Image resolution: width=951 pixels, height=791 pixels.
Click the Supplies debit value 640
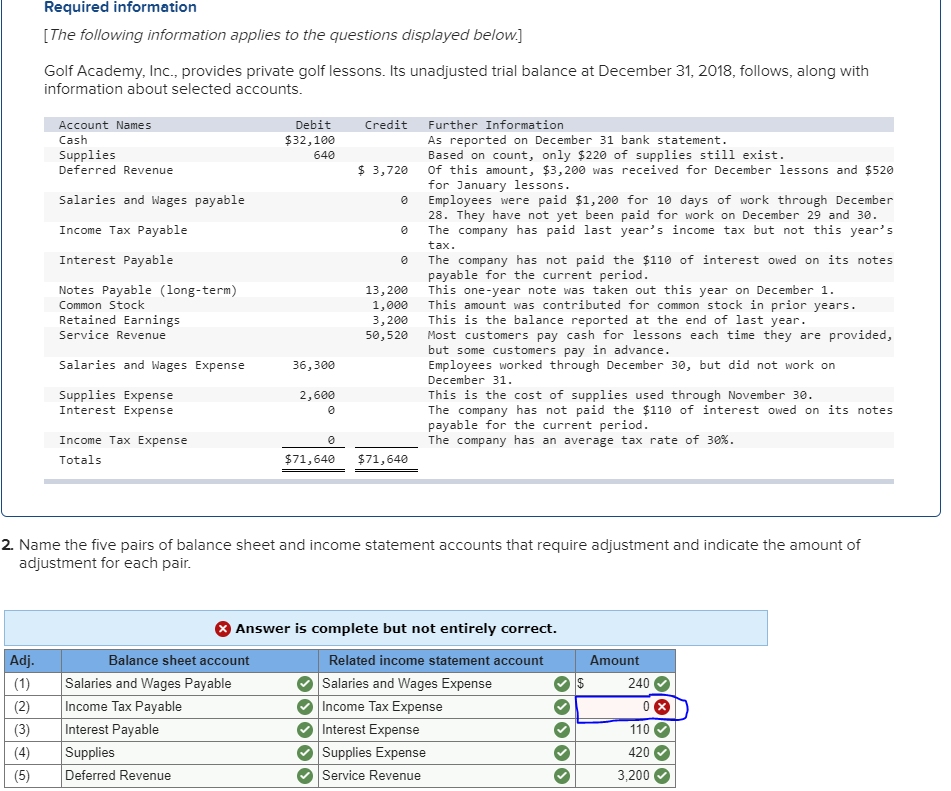[x=324, y=155]
